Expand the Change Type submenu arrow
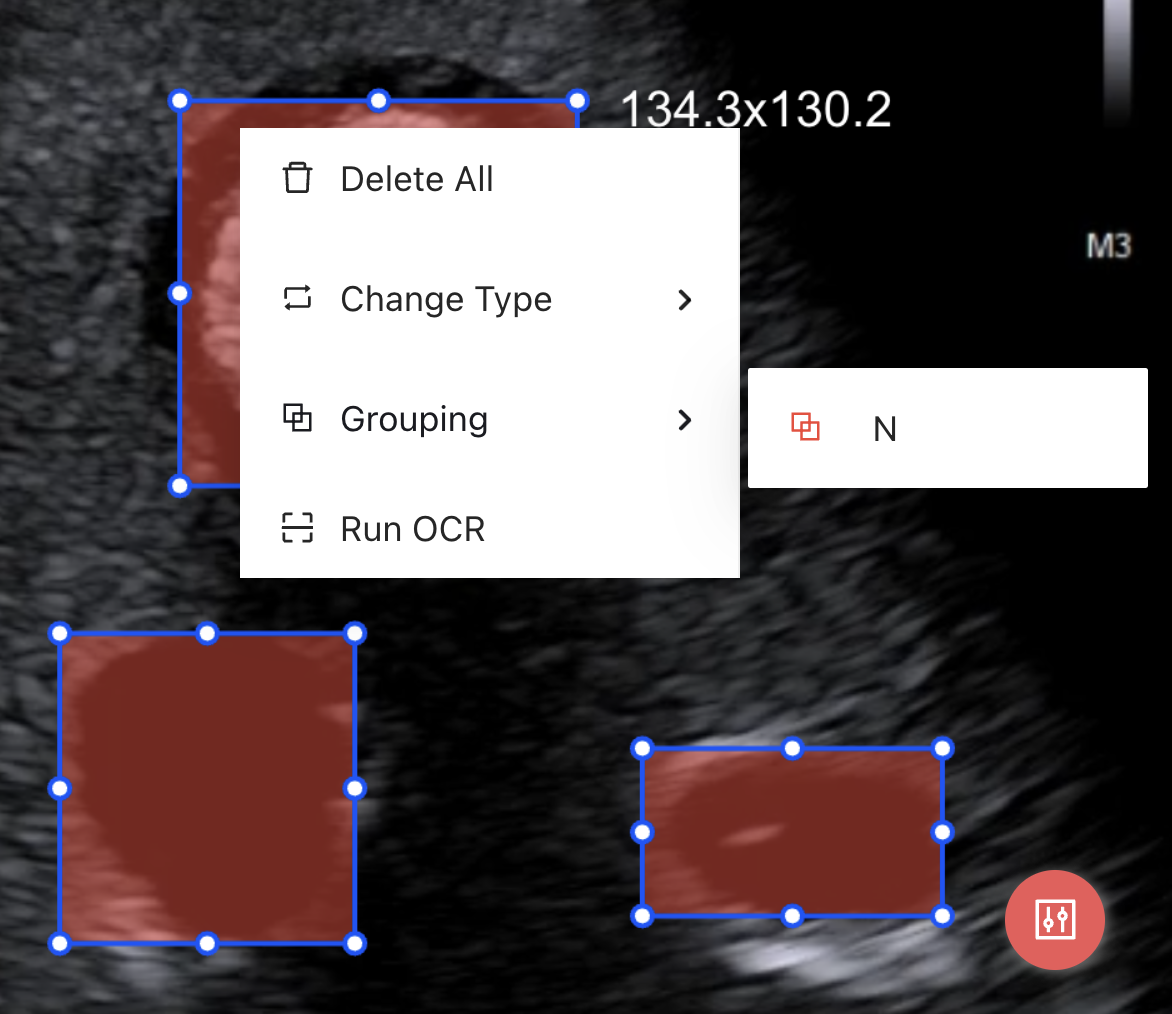Image resolution: width=1172 pixels, height=1014 pixels. point(685,300)
